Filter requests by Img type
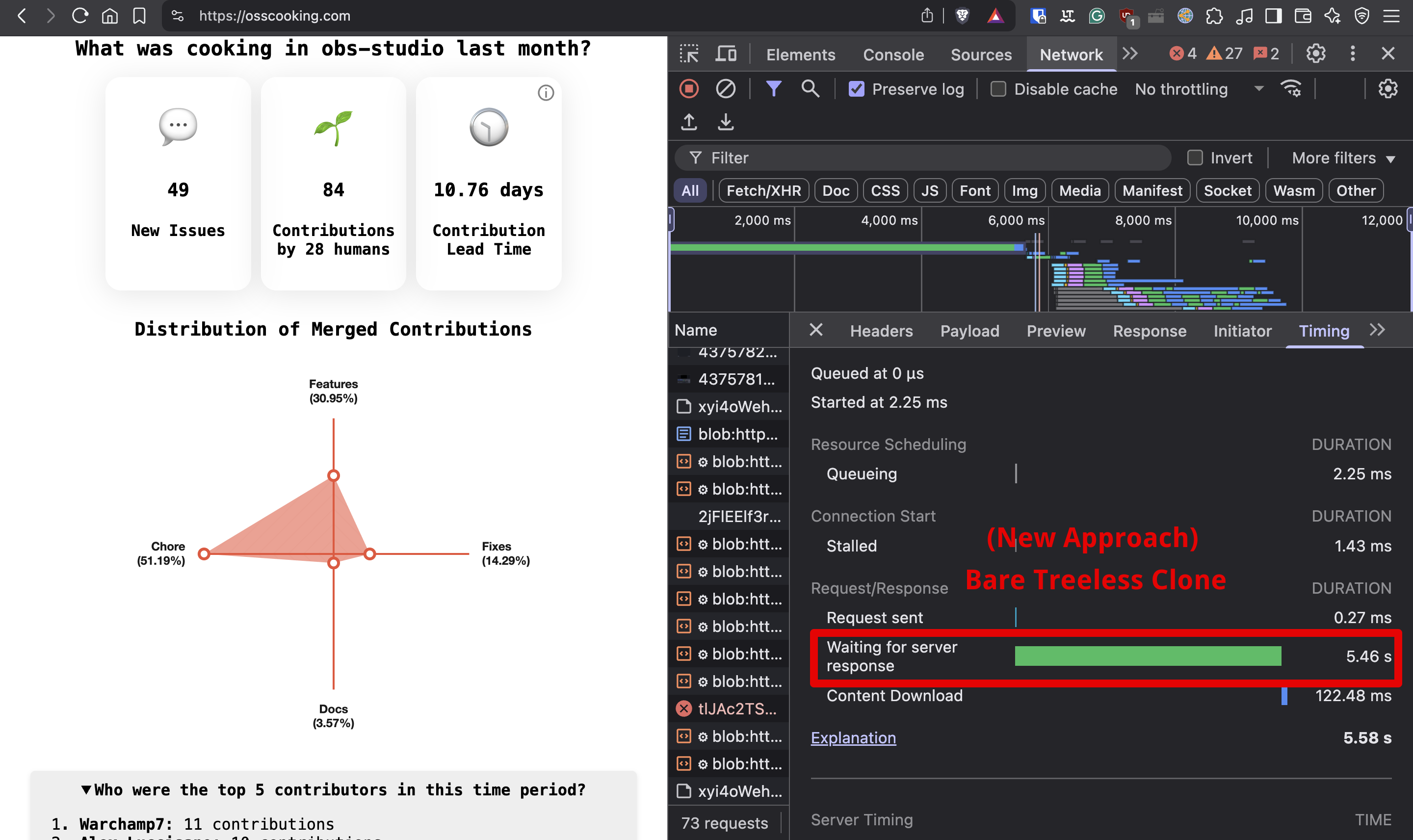The width and height of the screenshot is (1413, 840). [1024, 191]
